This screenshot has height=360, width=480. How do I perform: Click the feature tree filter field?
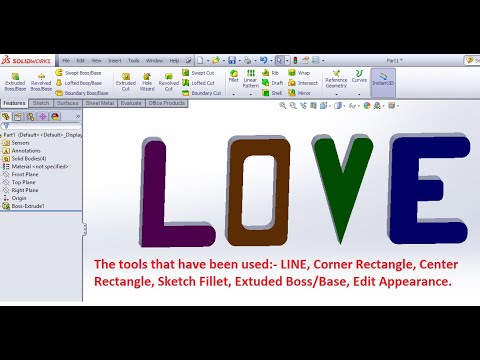41,126
